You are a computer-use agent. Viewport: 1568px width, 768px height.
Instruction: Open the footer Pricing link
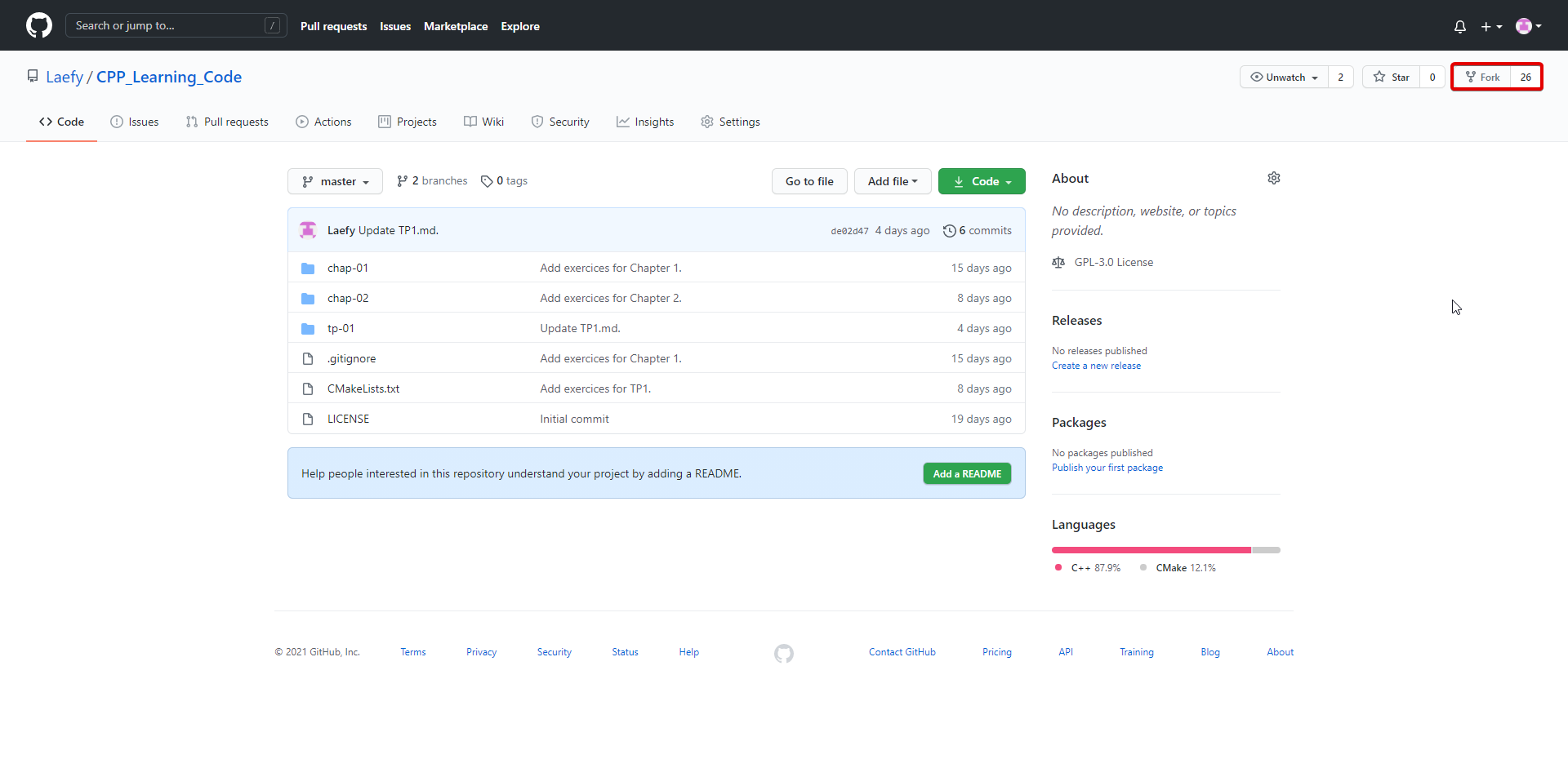coord(997,652)
